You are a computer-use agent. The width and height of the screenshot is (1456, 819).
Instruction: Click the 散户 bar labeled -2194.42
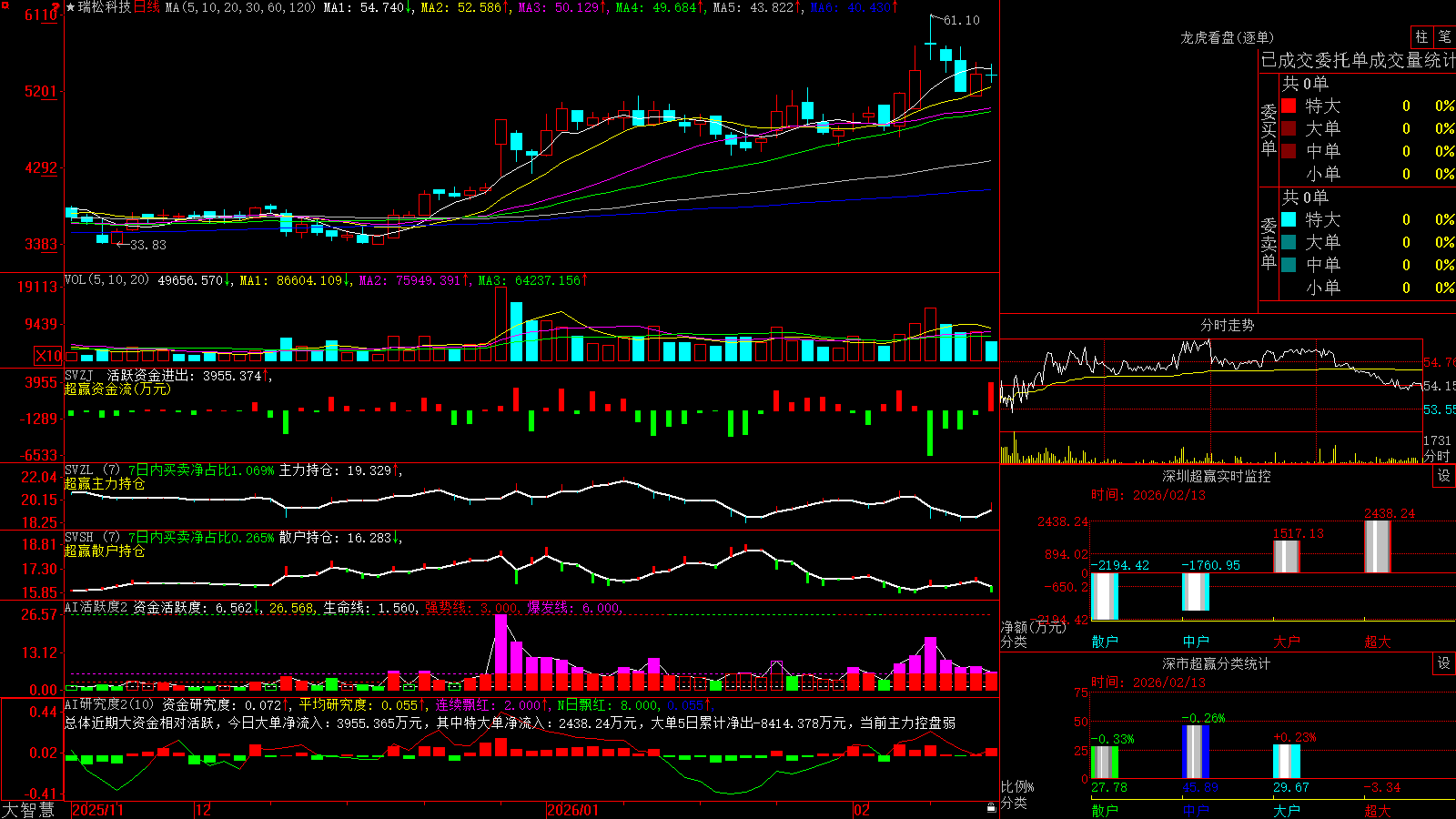1105,596
